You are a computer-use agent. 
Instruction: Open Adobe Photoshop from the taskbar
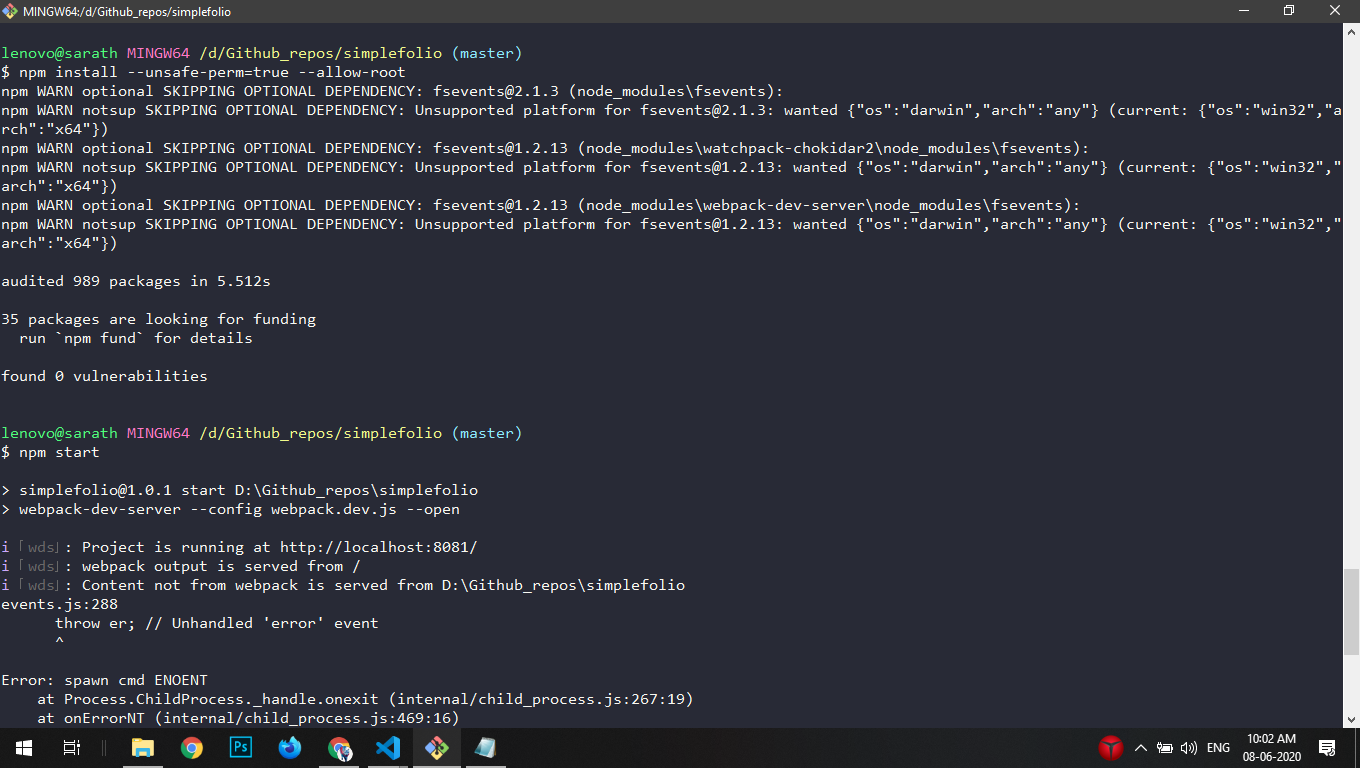241,747
